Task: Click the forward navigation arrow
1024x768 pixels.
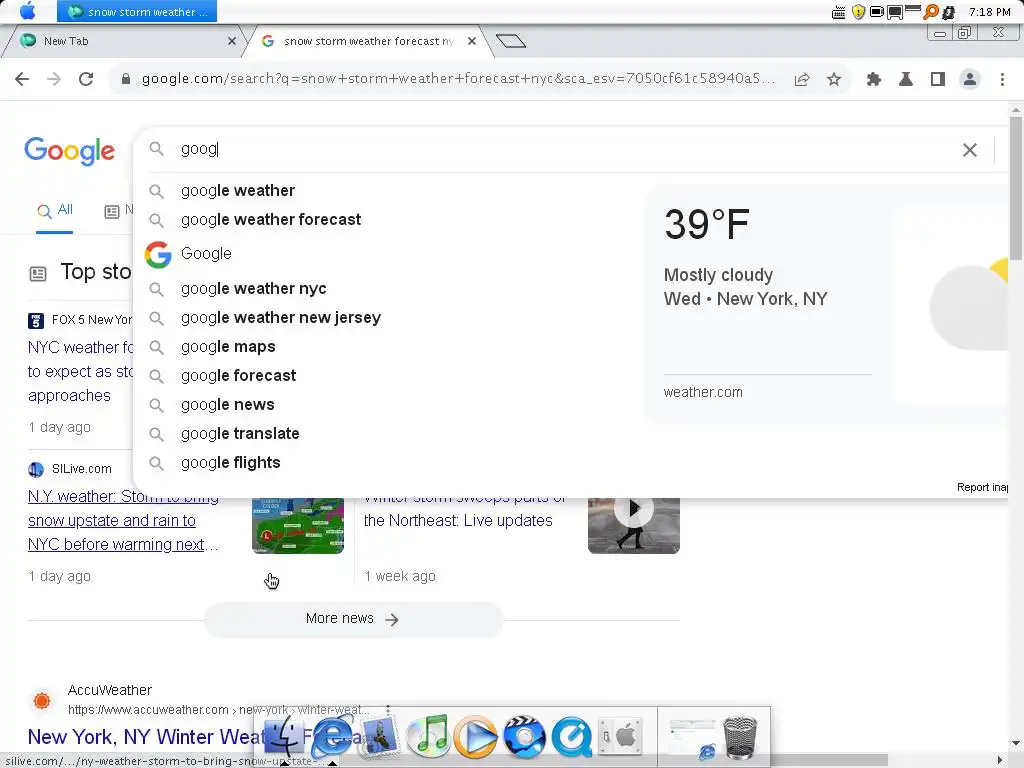Action: (x=54, y=79)
